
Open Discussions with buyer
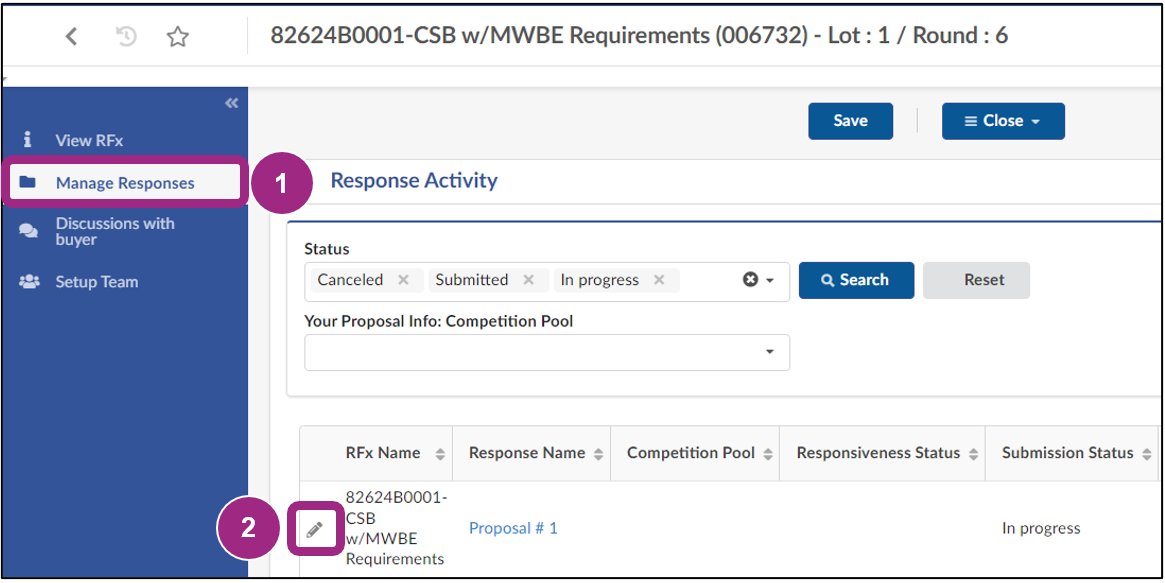click(x=115, y=232)
